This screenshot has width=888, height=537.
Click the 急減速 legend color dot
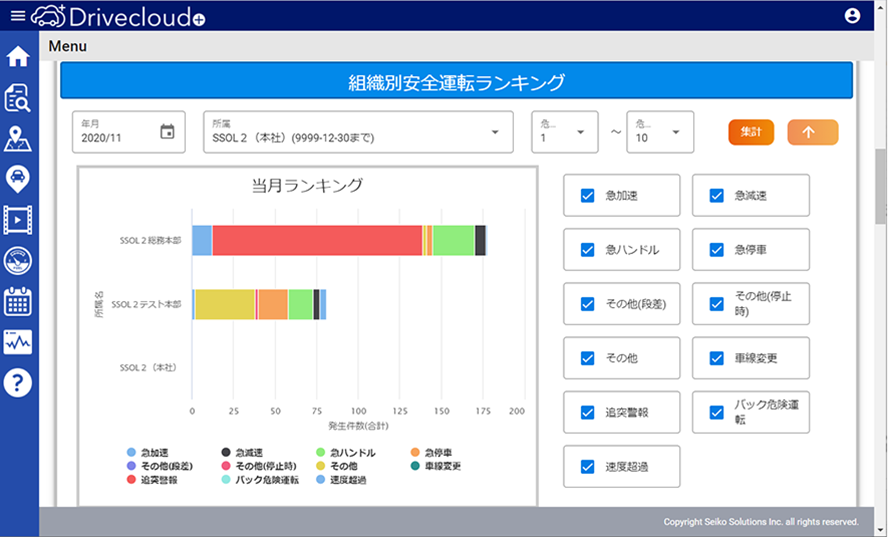point(226,452)
